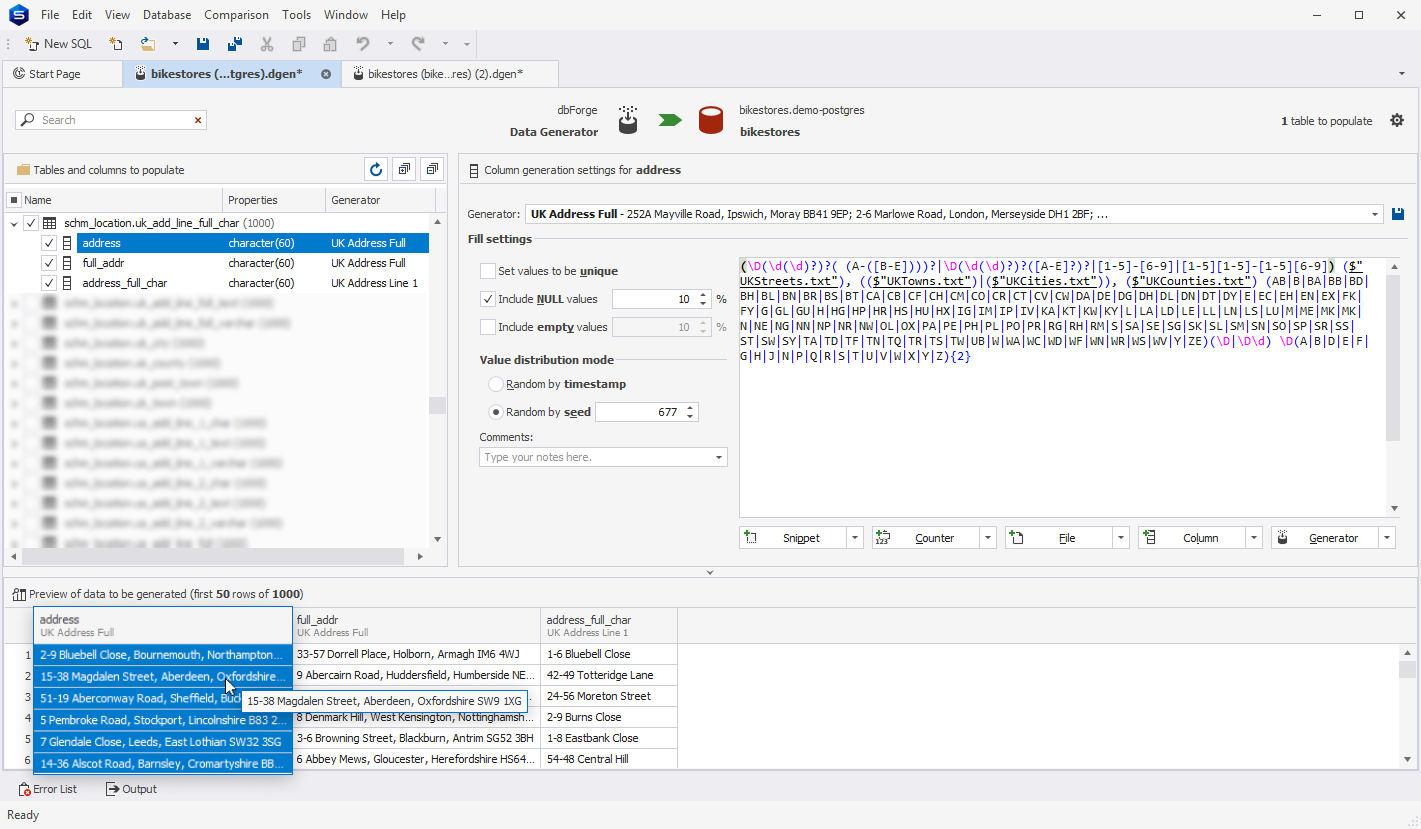
Task: Click the New SQL toolbar button
Action: click(x=58, y=44)
